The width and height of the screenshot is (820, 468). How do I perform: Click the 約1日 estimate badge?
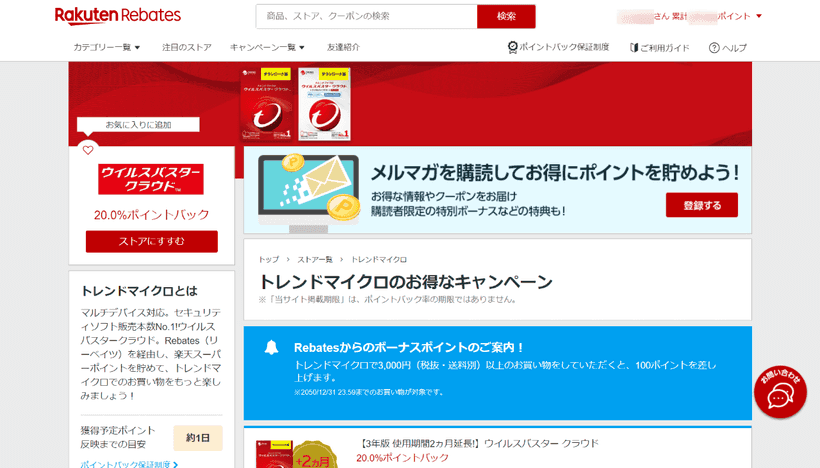pos(198,438)
